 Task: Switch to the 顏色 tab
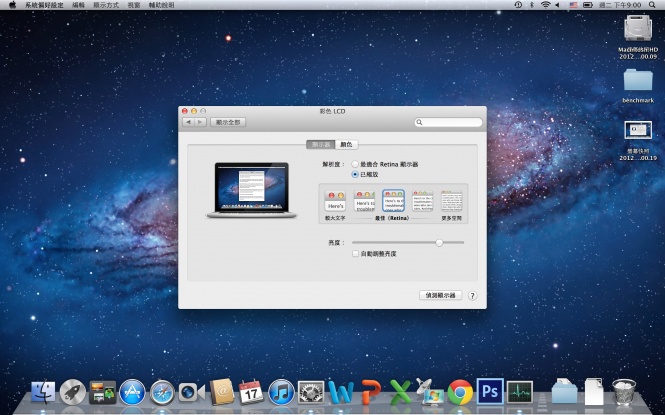346,145
